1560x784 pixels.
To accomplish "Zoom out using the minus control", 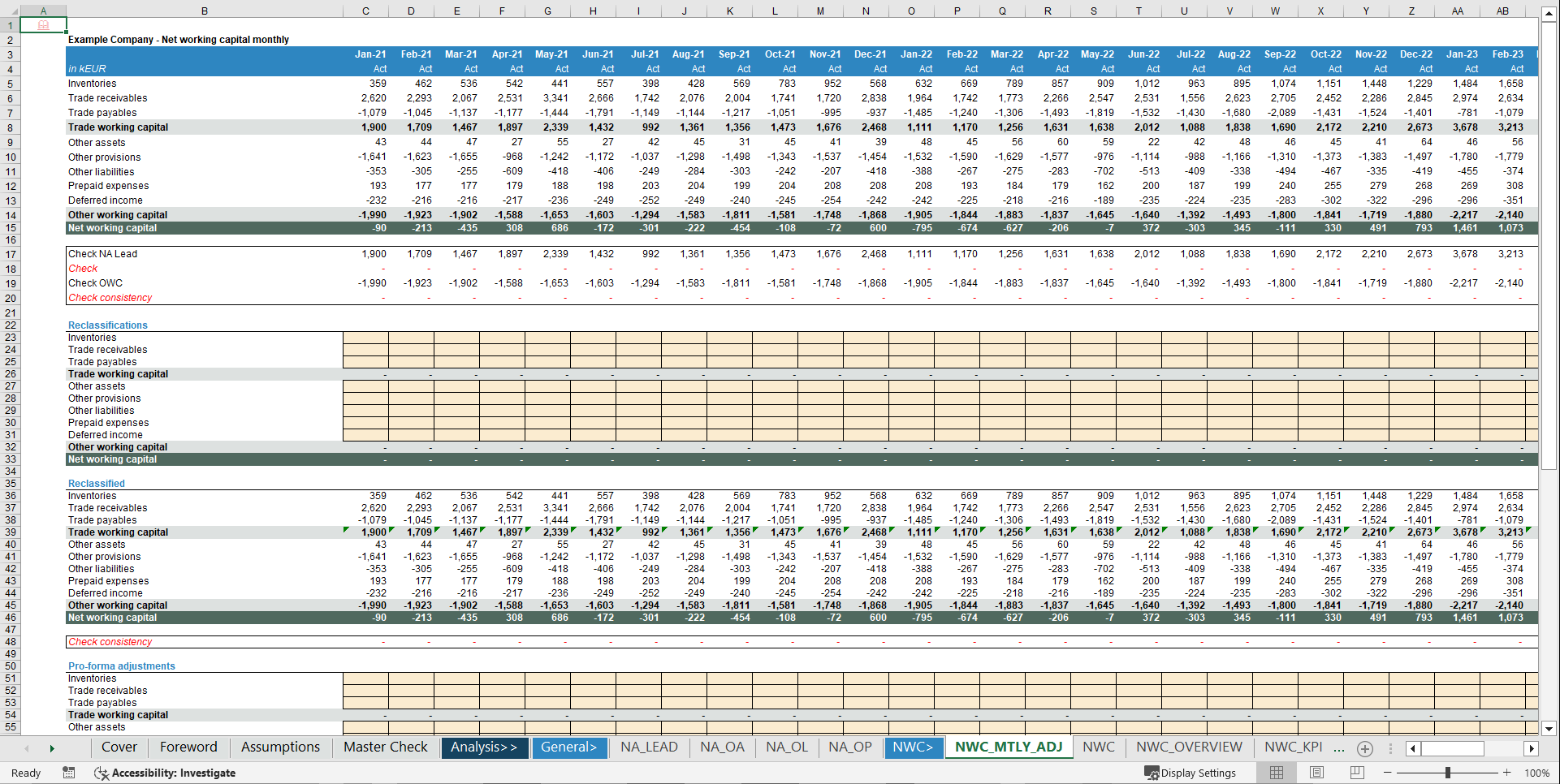I will pyautogui.click(x=1388, y=773).
